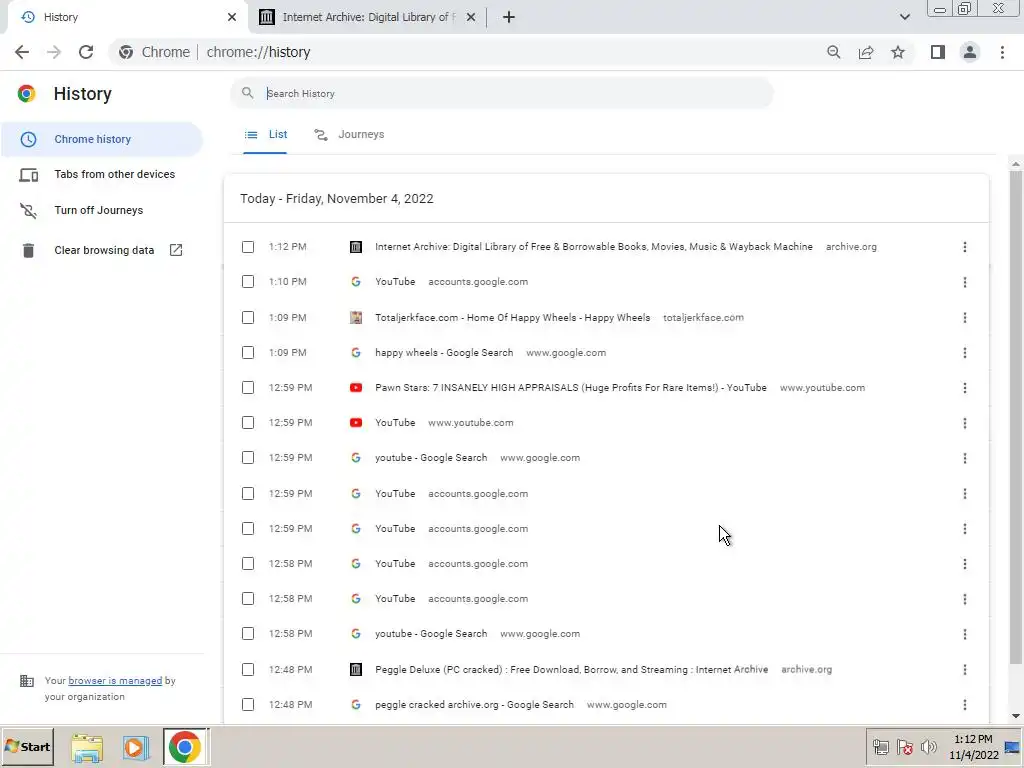Image resolution: width=1024 pixels, height=768 pixels.
Task: Click the Search History input field
Action: point(502,93)
